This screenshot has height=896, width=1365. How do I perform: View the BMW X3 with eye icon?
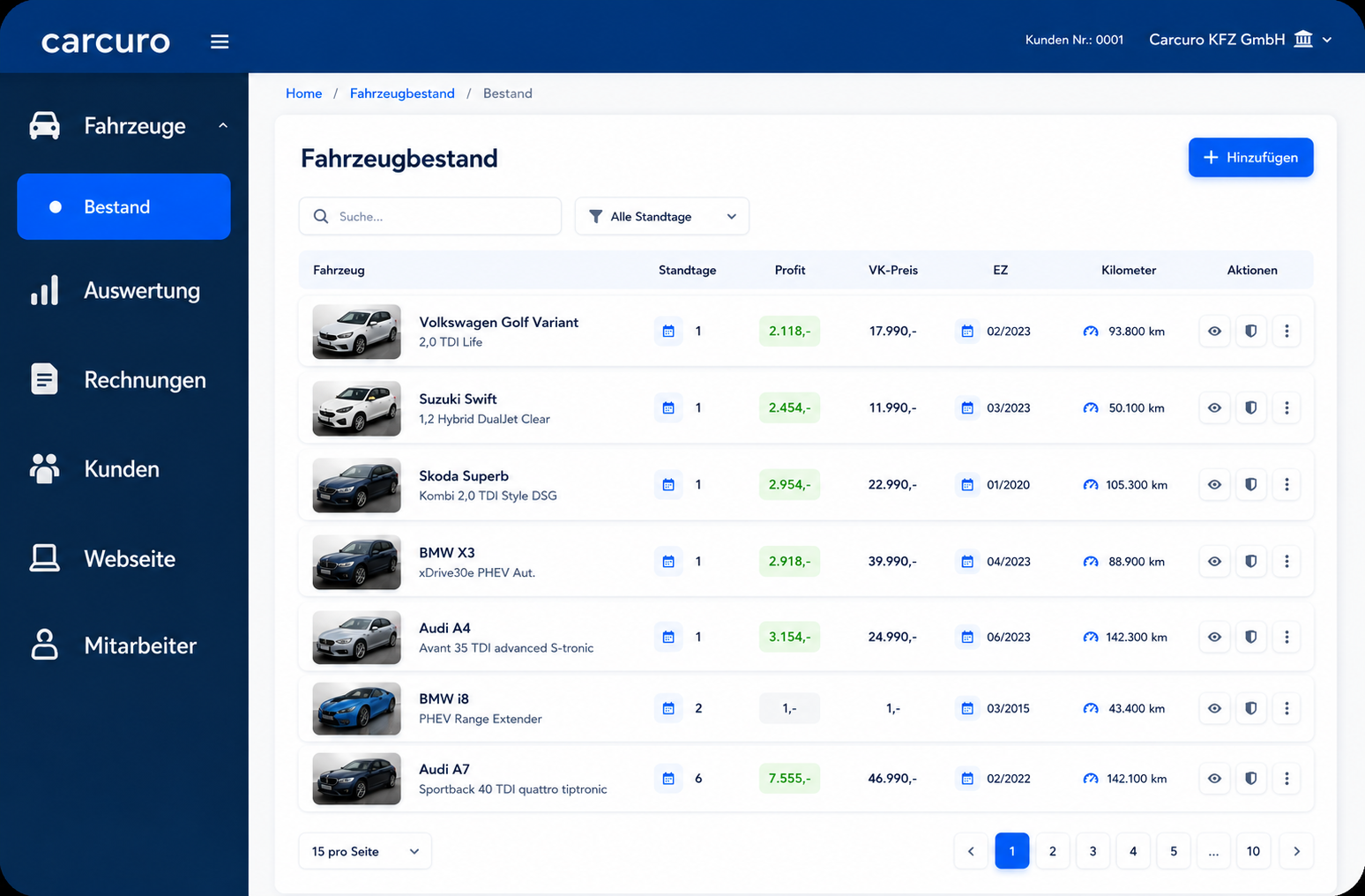click(1214, 561)
